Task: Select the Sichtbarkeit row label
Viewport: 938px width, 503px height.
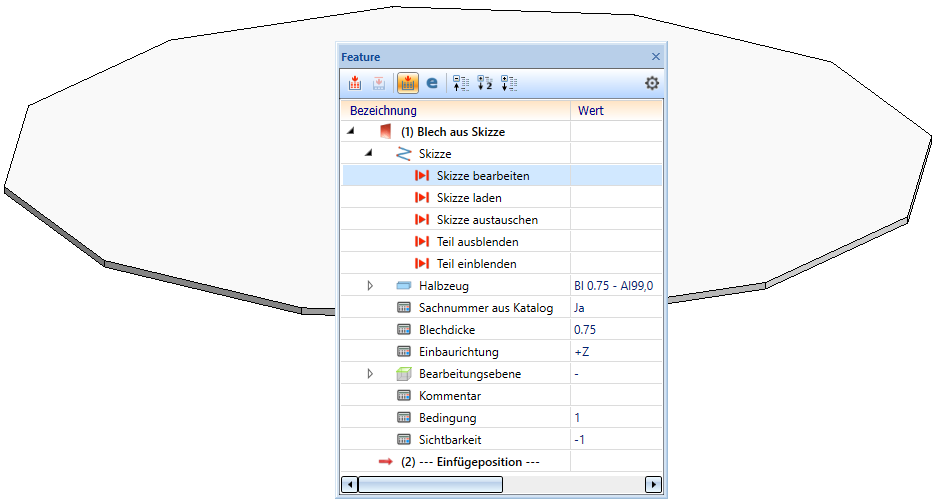Action: tap(450, 440)
